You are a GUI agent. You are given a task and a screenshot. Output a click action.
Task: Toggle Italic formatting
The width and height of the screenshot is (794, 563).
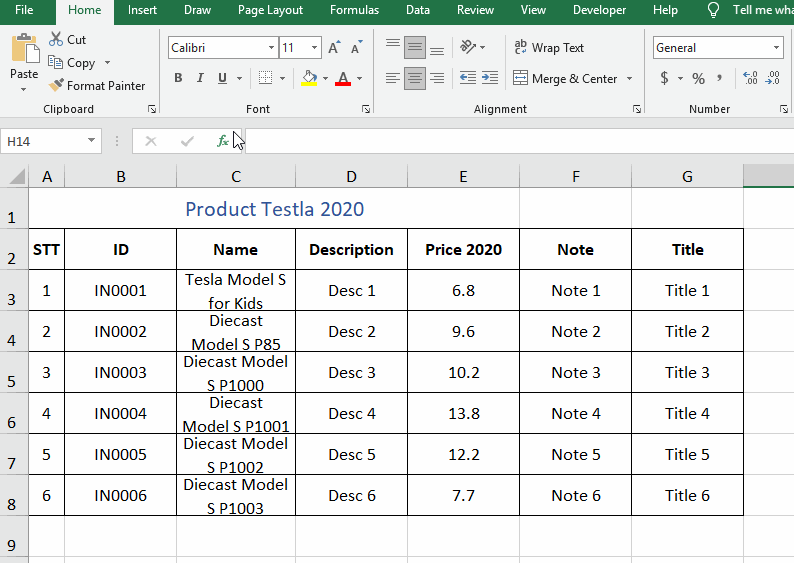(x=201, y=78)
